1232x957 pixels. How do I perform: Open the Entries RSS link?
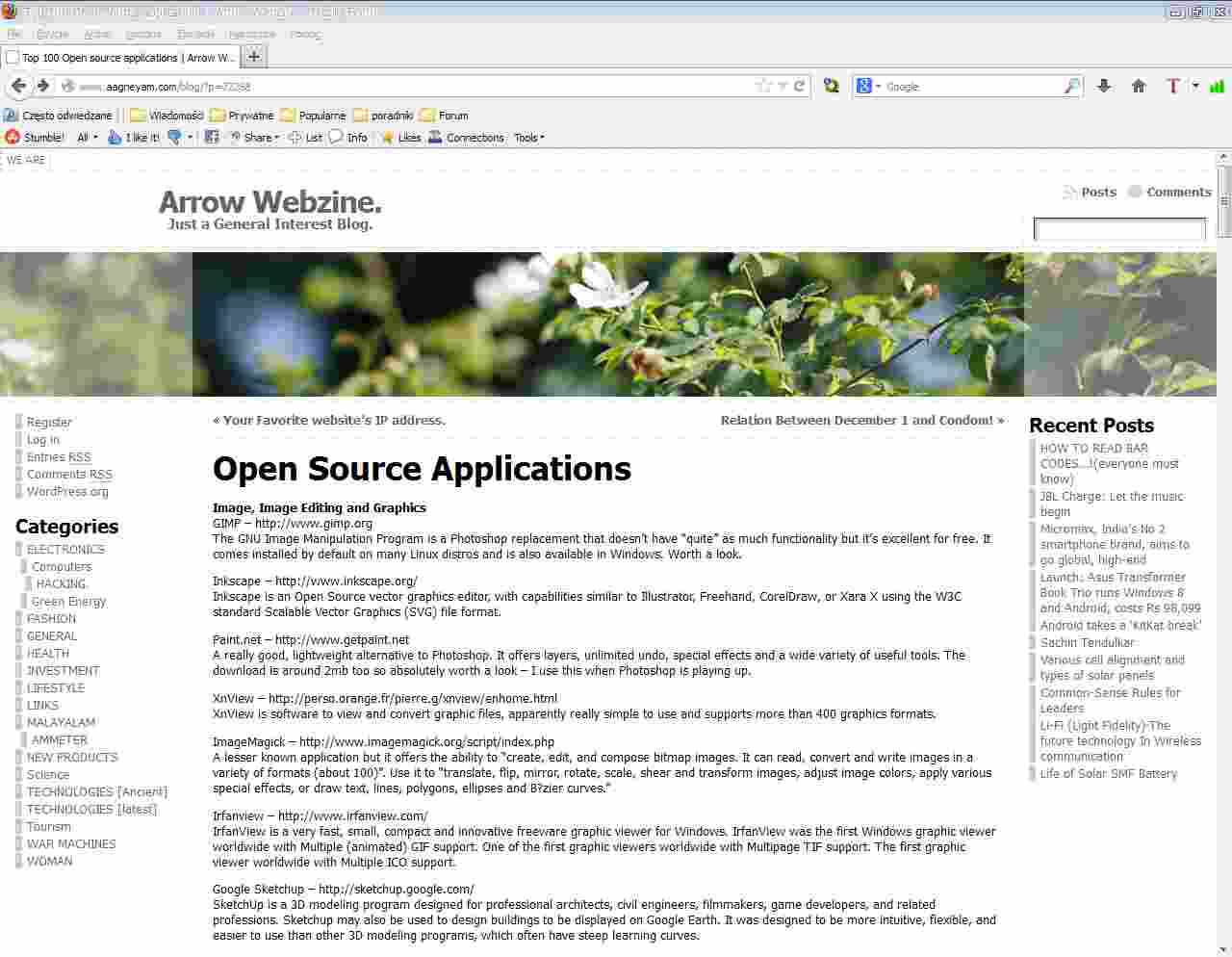point(59,456)
